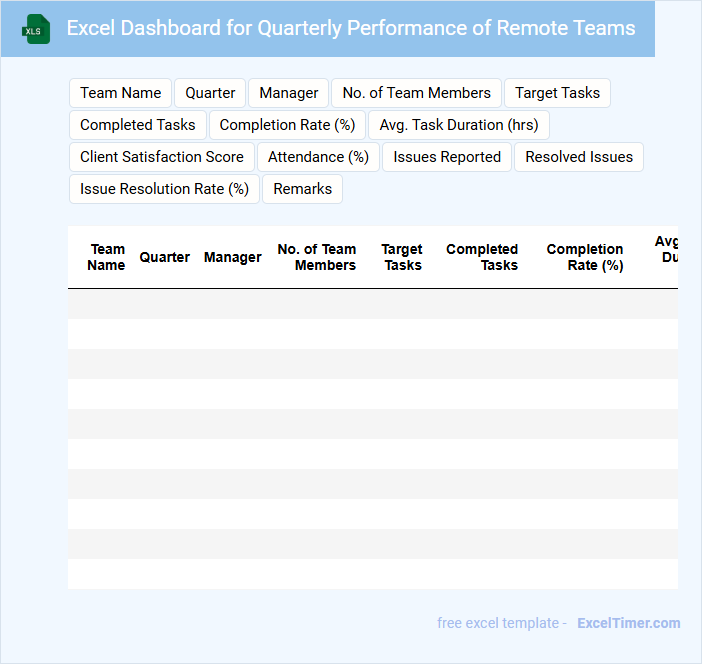Select the Team Name tag
Viewport: 702px width, 664px height.
click(120, 93)
